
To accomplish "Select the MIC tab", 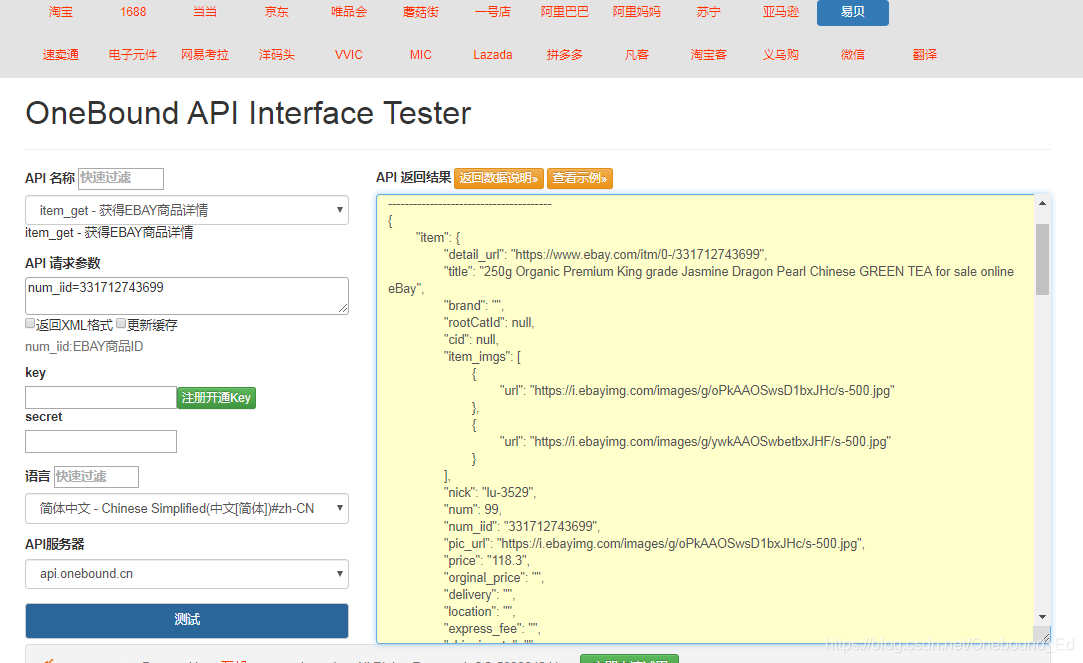I will coord(421,55).
